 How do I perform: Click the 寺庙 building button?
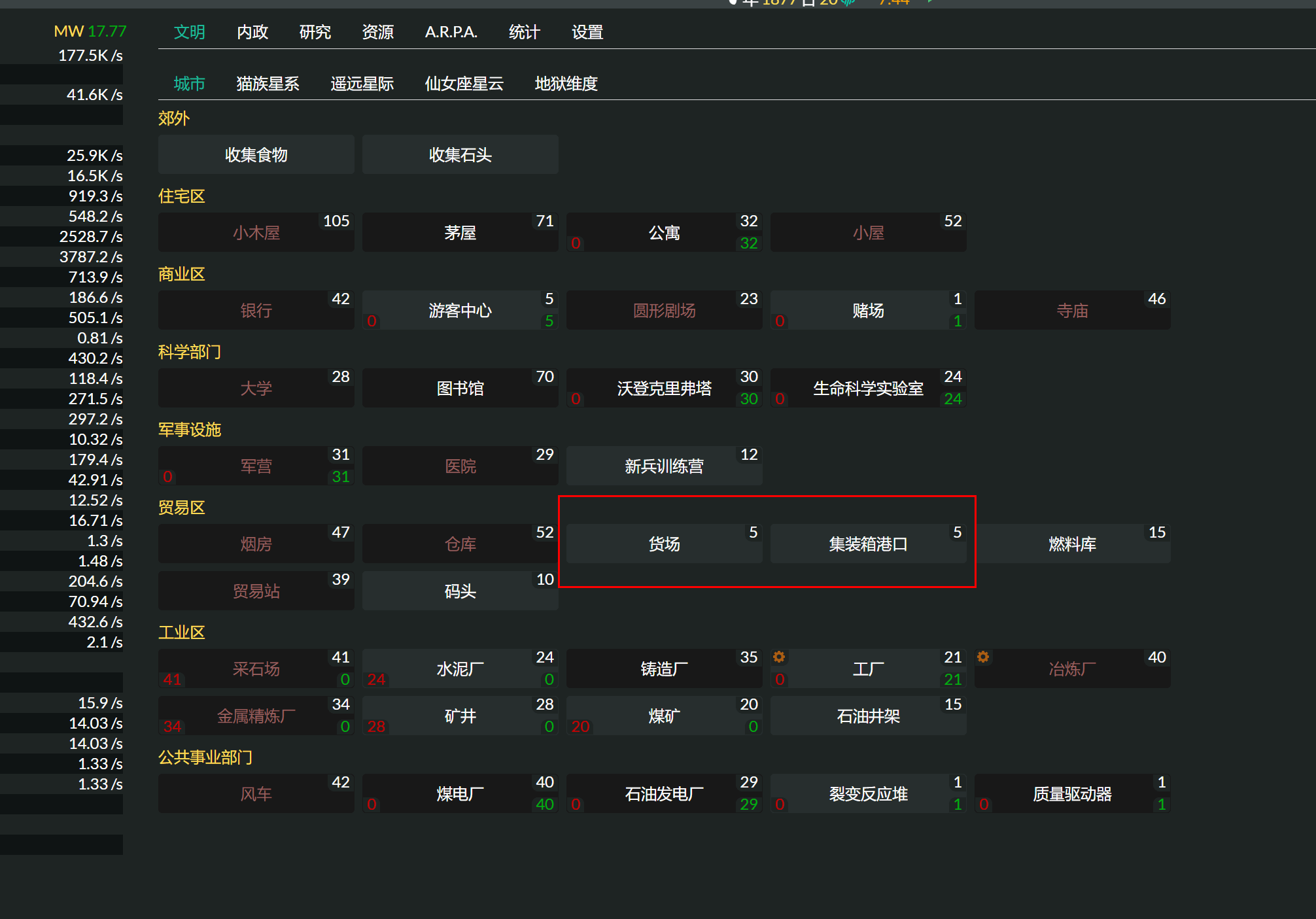(1073, 311)
